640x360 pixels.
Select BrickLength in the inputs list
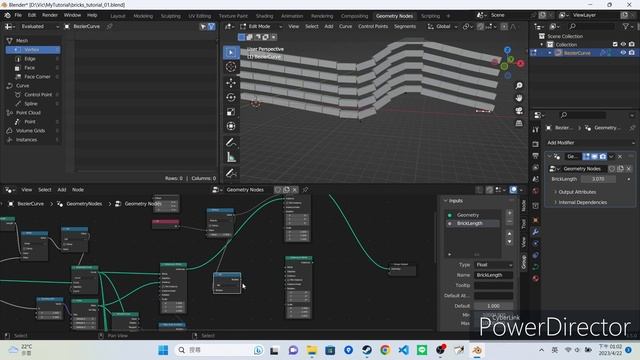point(473,224)
